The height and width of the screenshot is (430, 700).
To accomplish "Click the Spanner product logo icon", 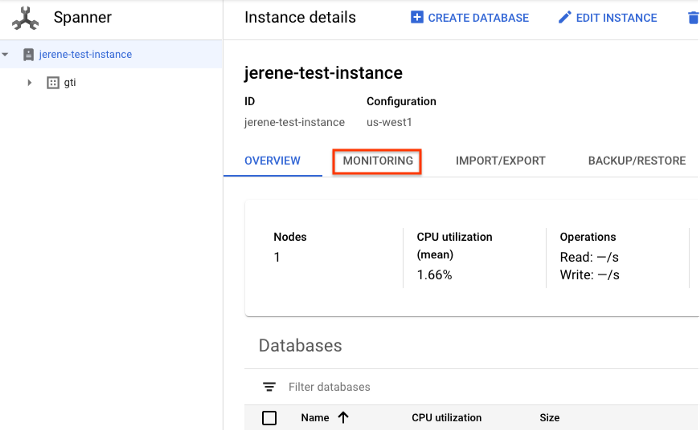I will pos(25,18).
